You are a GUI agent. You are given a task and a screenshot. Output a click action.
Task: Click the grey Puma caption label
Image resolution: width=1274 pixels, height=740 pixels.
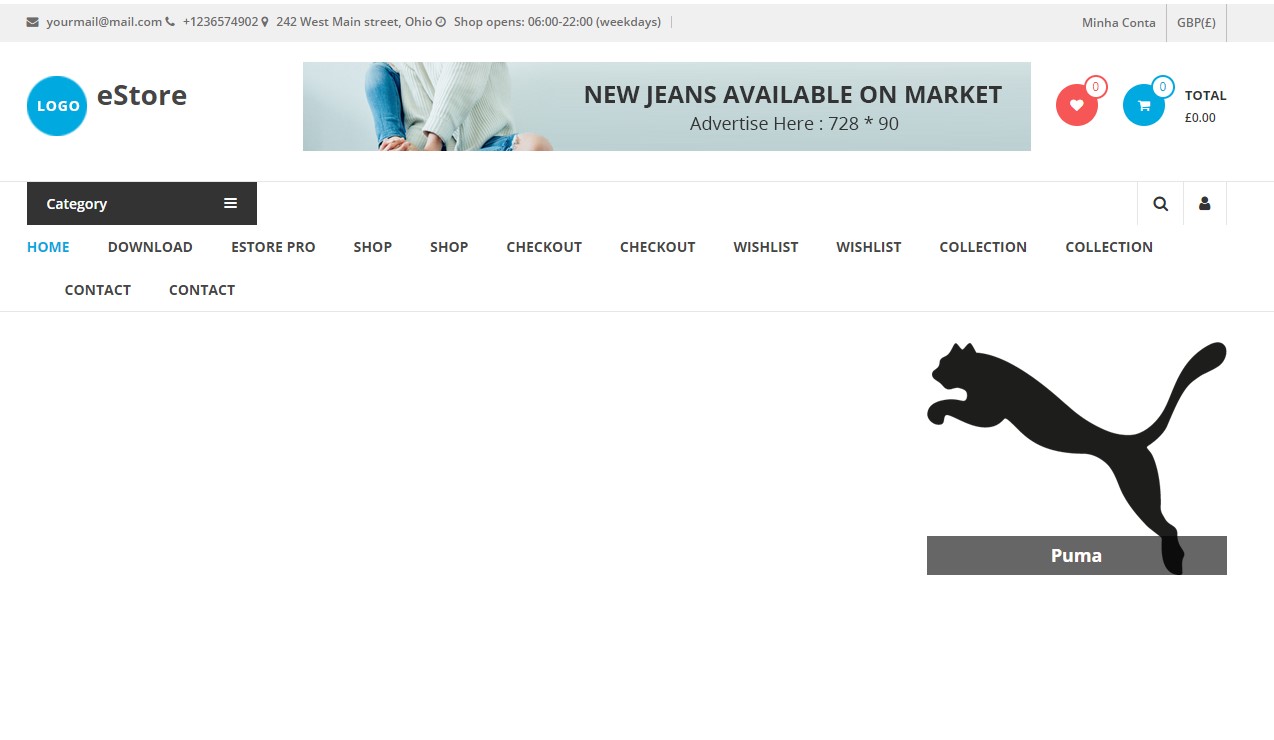pyautogui.click(x=1077, y=556)
